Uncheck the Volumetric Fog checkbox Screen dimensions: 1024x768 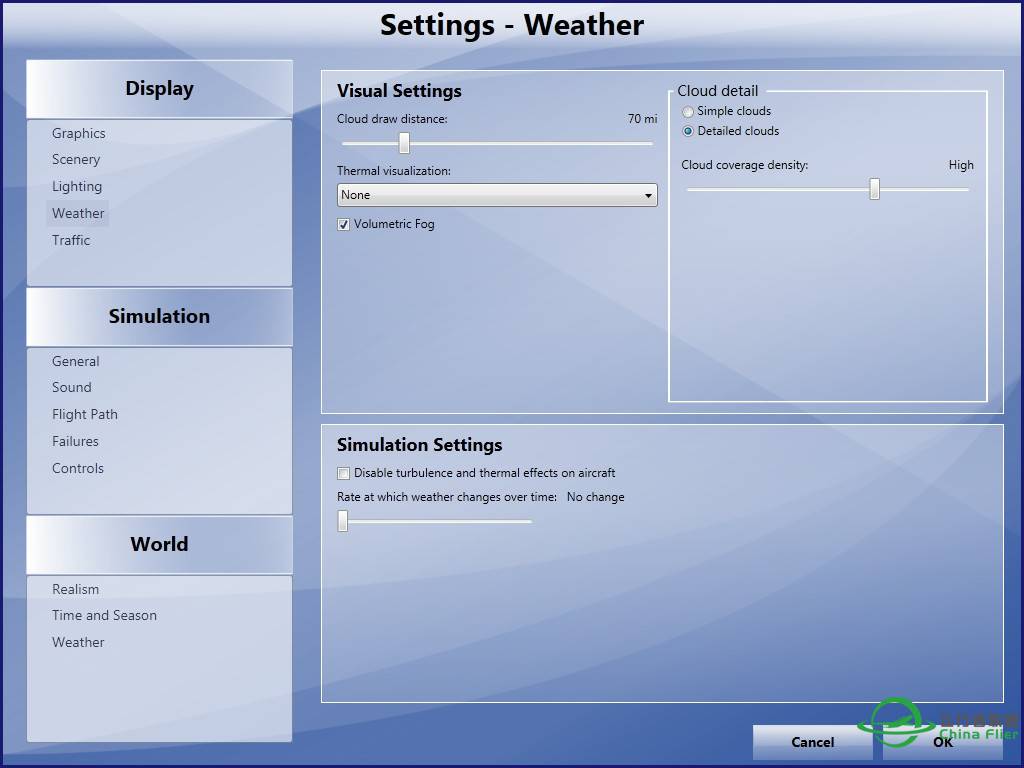344,225
